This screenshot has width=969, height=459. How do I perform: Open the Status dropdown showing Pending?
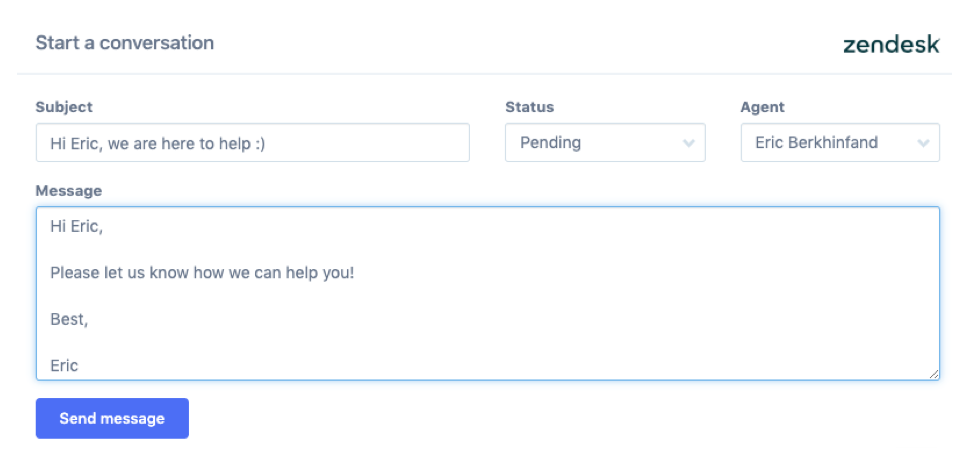click(605, 143)
